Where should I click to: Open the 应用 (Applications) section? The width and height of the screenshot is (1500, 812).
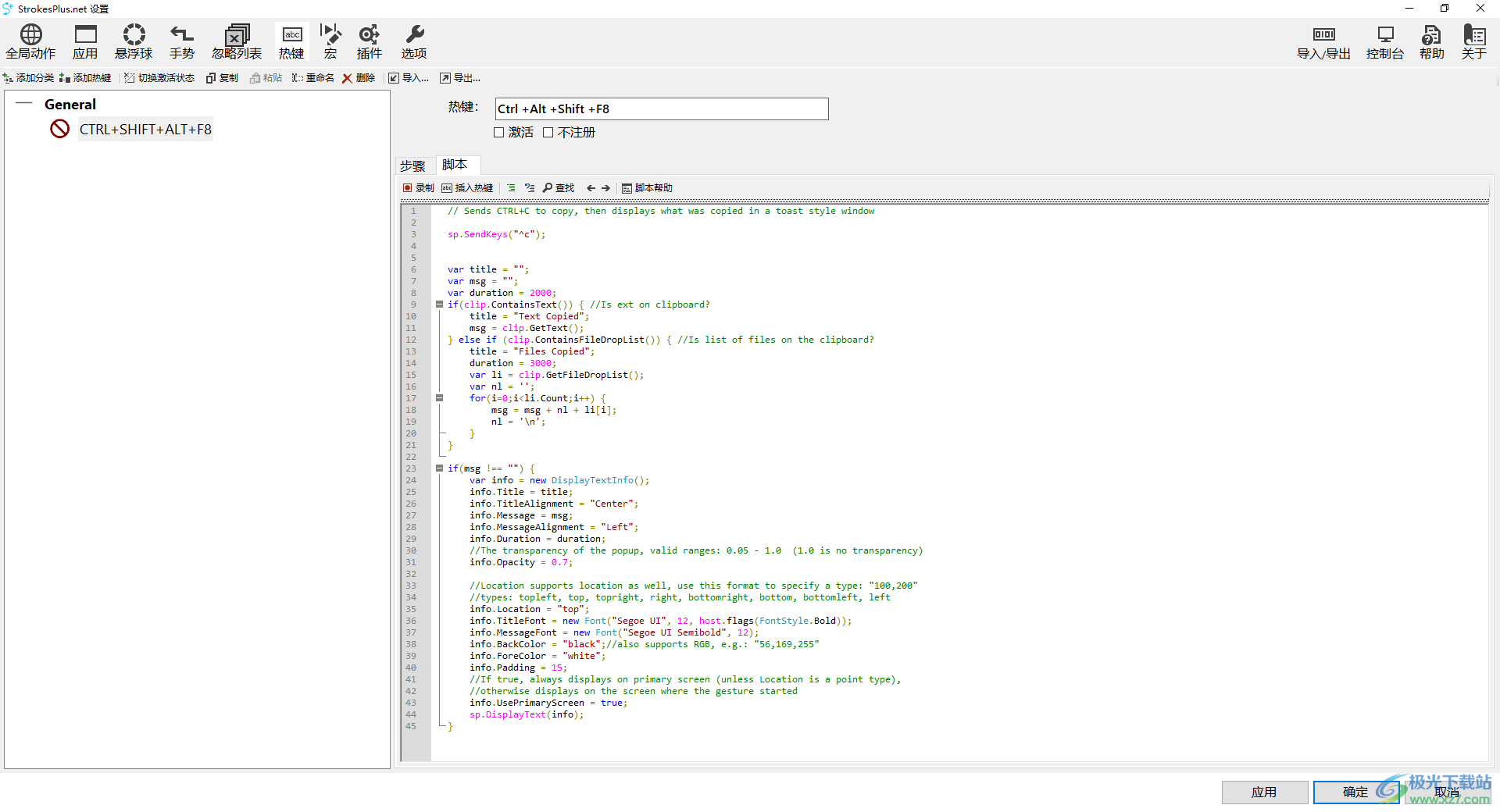coord(85,42)
